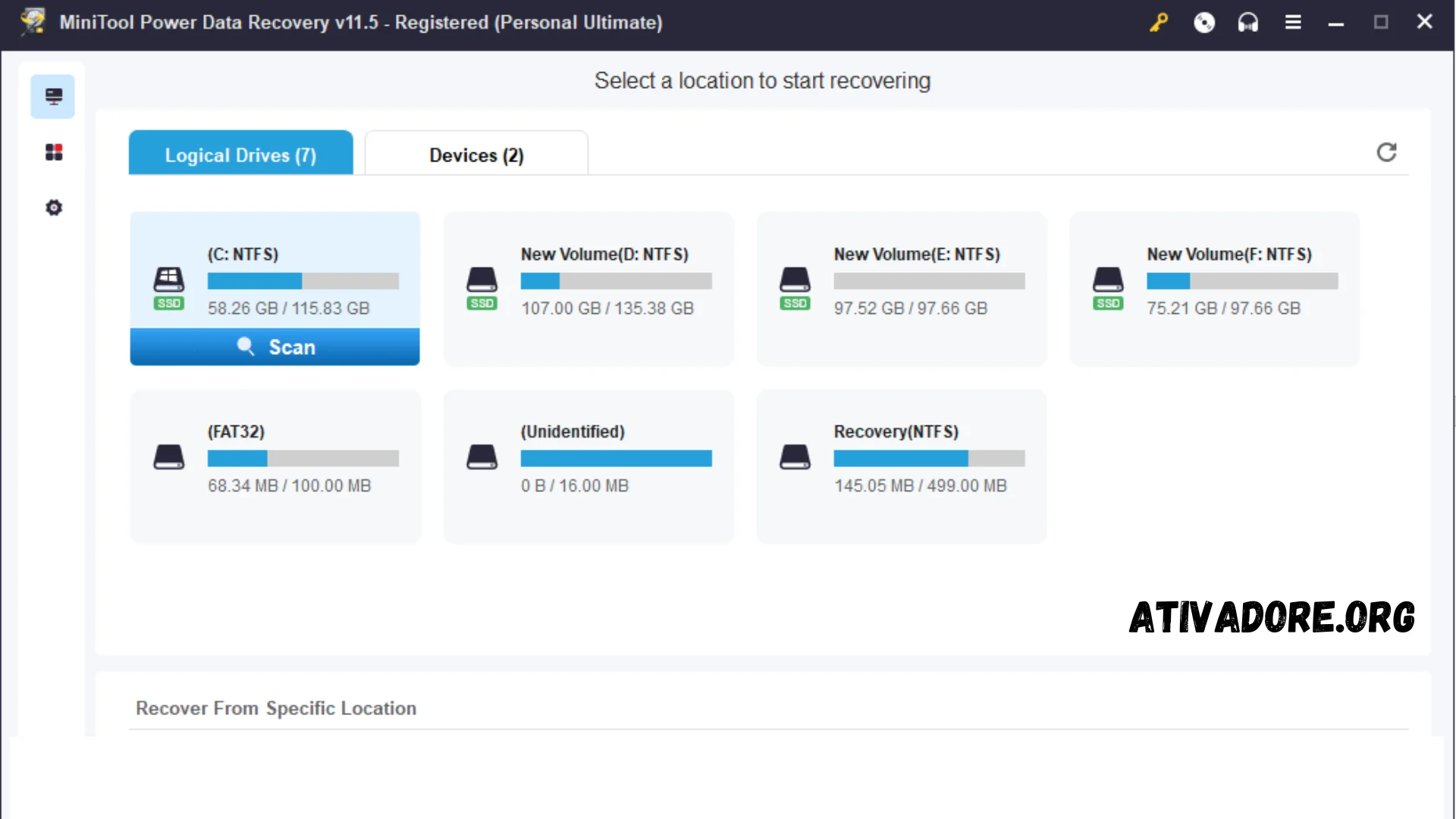Select the (C: NTFS) drive label
This screenshot has height=819, width=1456.
[x=243, y=255]
